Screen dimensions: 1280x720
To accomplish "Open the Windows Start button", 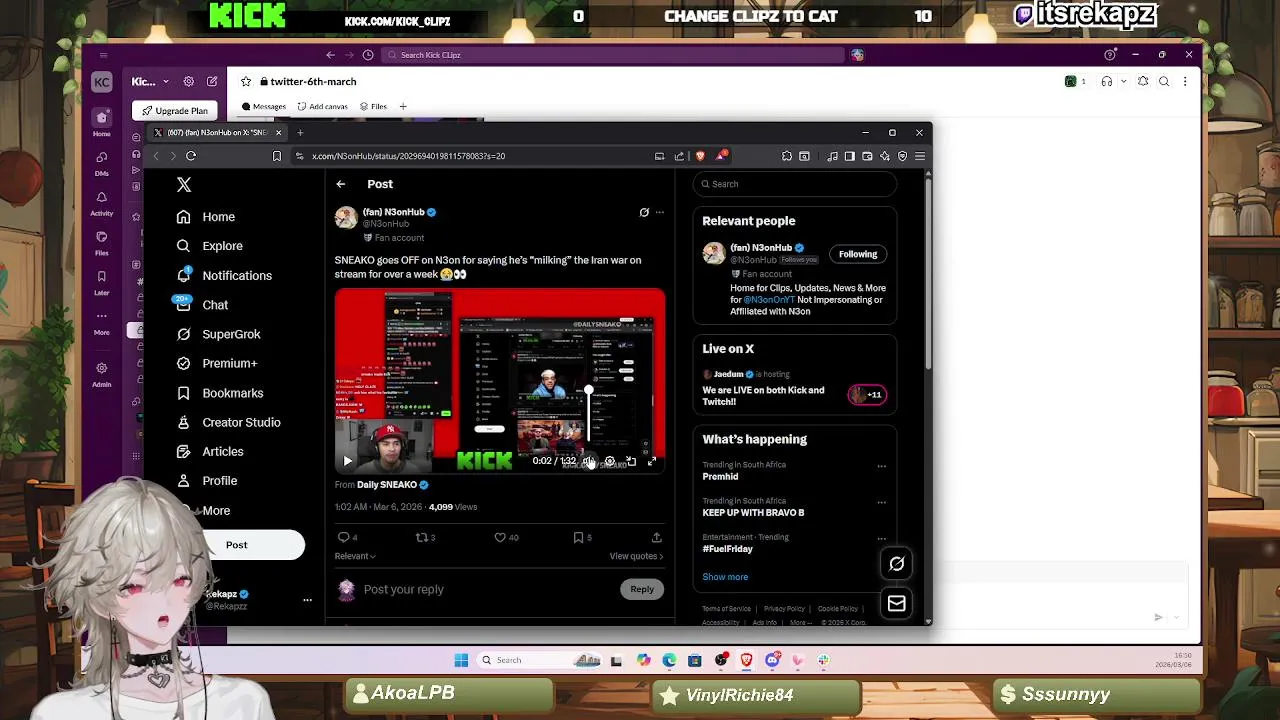I will point(461,660).
